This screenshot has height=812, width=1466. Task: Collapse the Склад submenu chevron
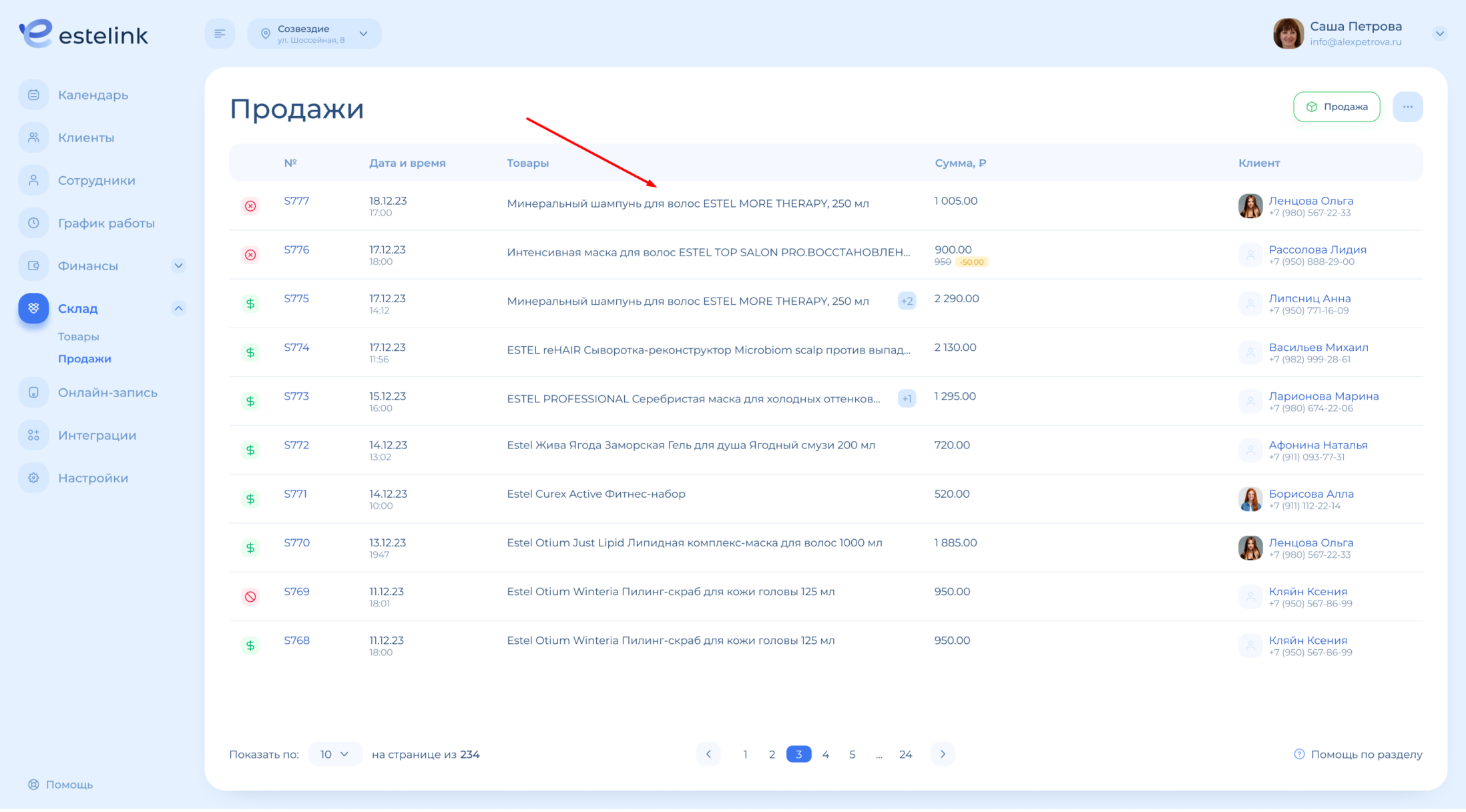tap(178, 308)
